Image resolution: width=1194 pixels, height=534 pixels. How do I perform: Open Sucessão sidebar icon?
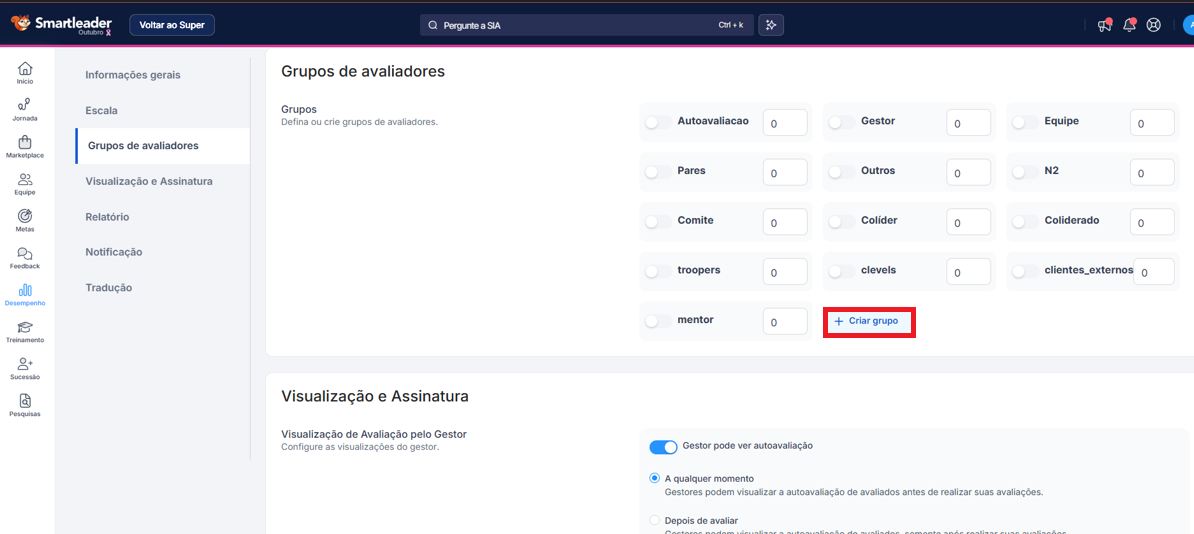click(x=25, y=368)
